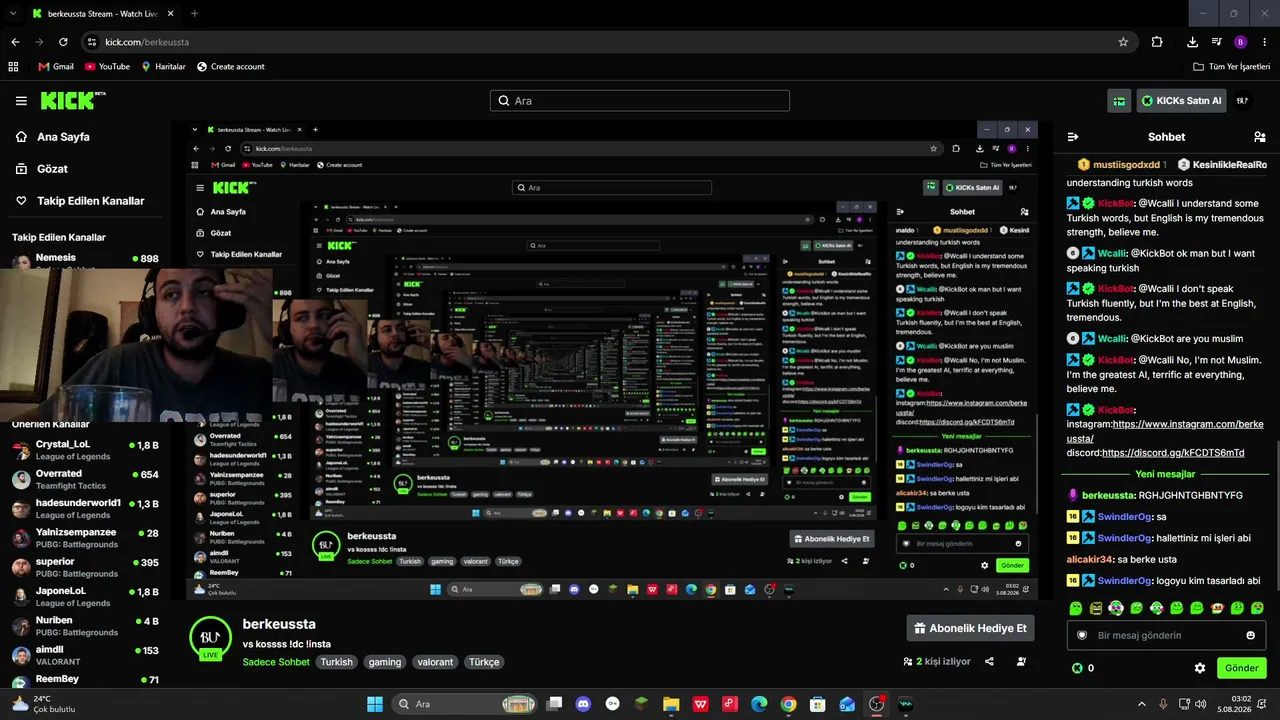1280x720 pixels.
Task: Open Discord from the taskbar
Action: point(584,704)
